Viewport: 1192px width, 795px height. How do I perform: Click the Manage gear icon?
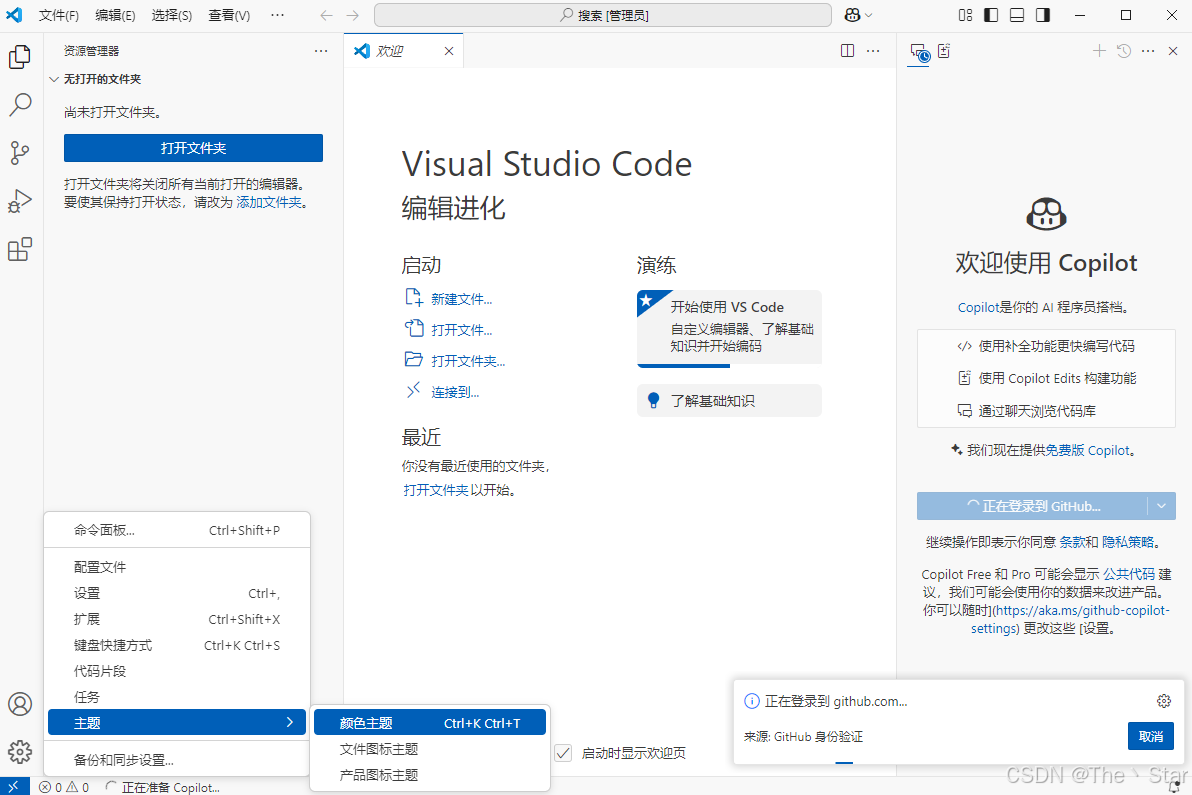click(20, 752)
